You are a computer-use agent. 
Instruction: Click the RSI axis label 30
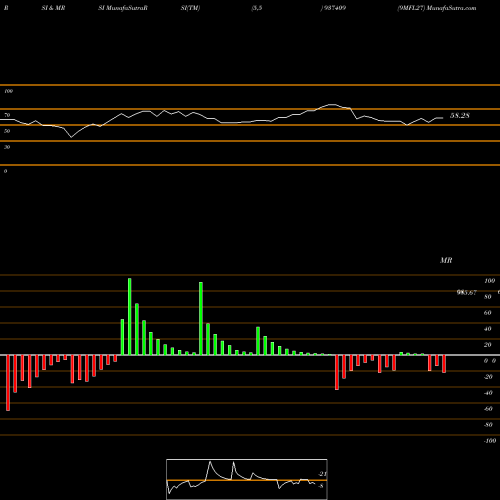pos(7,147)
